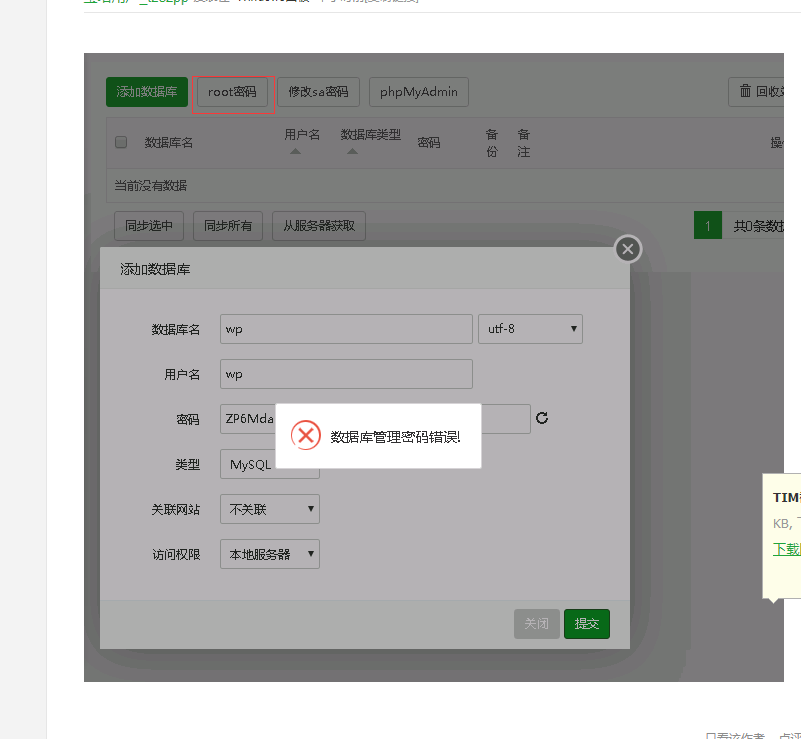The width and height of the screenshot is (801, 739).
Task: Click the 修改sa密码 button
Action: [318, 92]
